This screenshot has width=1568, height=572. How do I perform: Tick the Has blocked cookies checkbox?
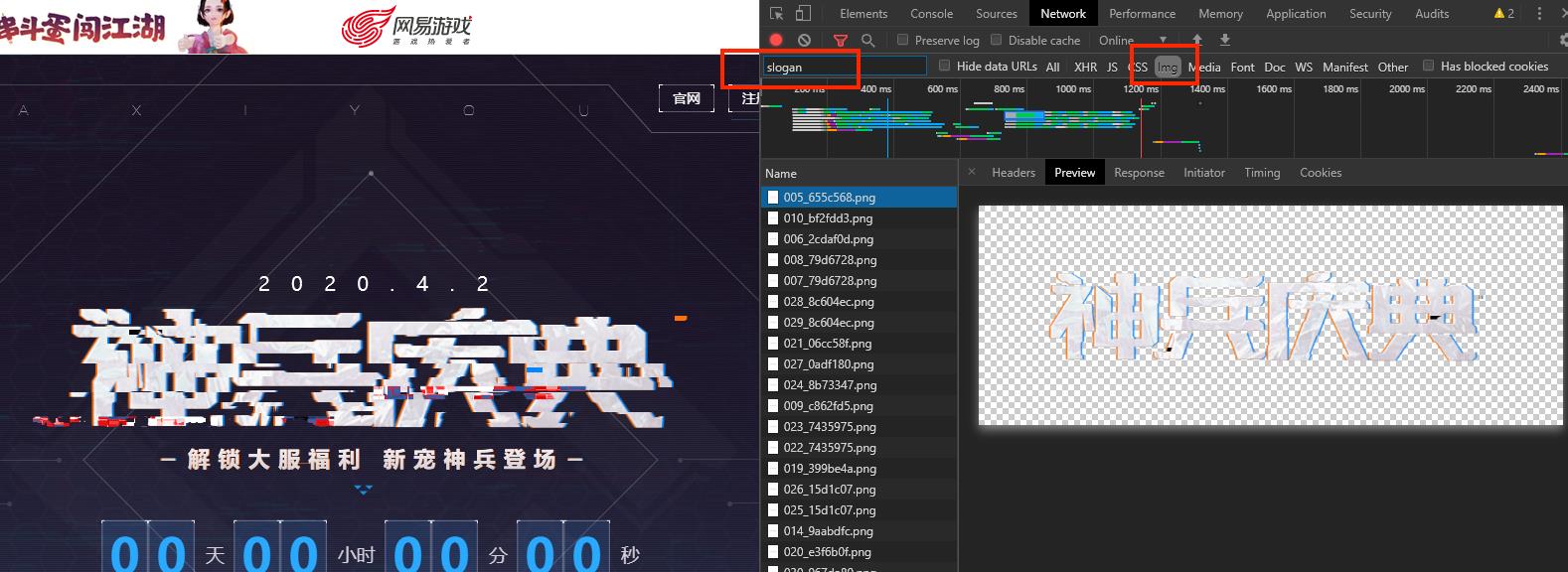(1428, 66)
